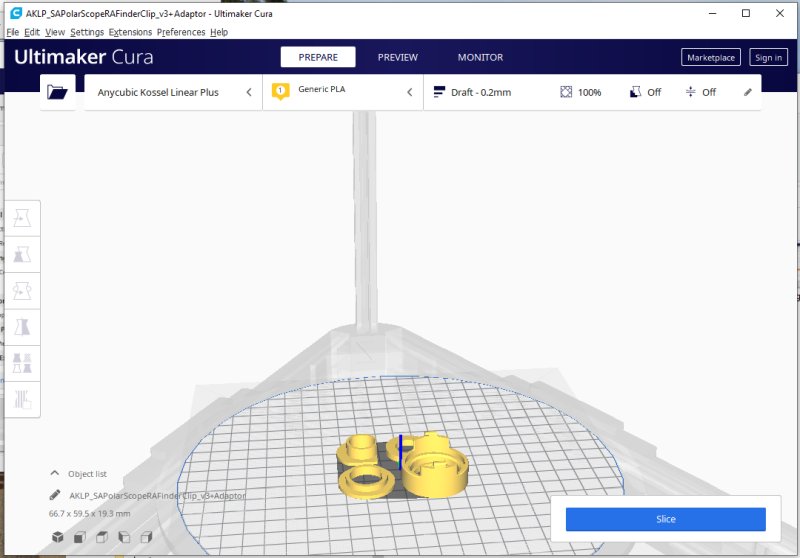This screenshot has height=558, width=800.
Task: Select AKLP_SAPolarScopeRAFinderClip model in object list
Action: pos(157,495)
